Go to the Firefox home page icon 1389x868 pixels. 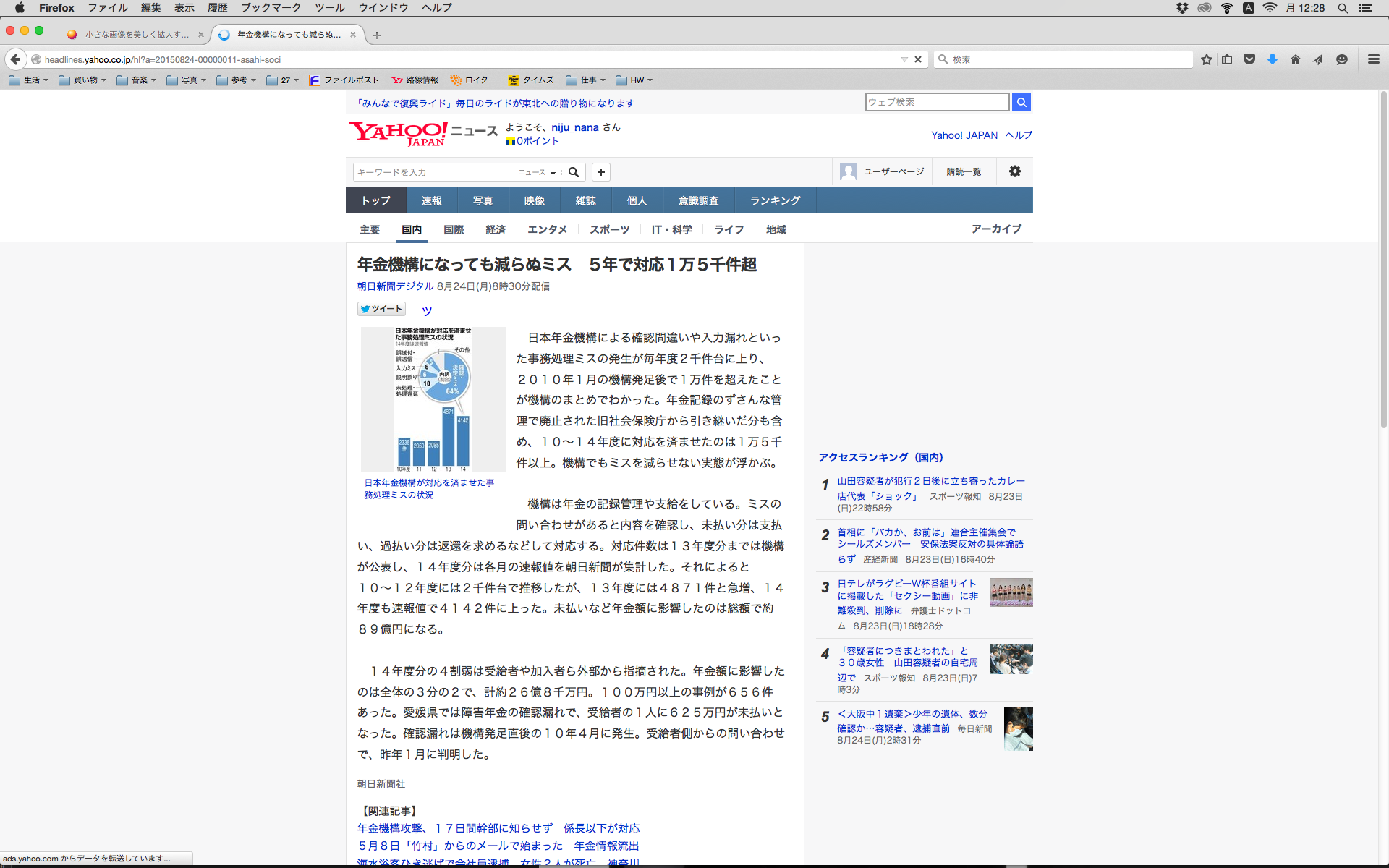[x=1295, y=59]
